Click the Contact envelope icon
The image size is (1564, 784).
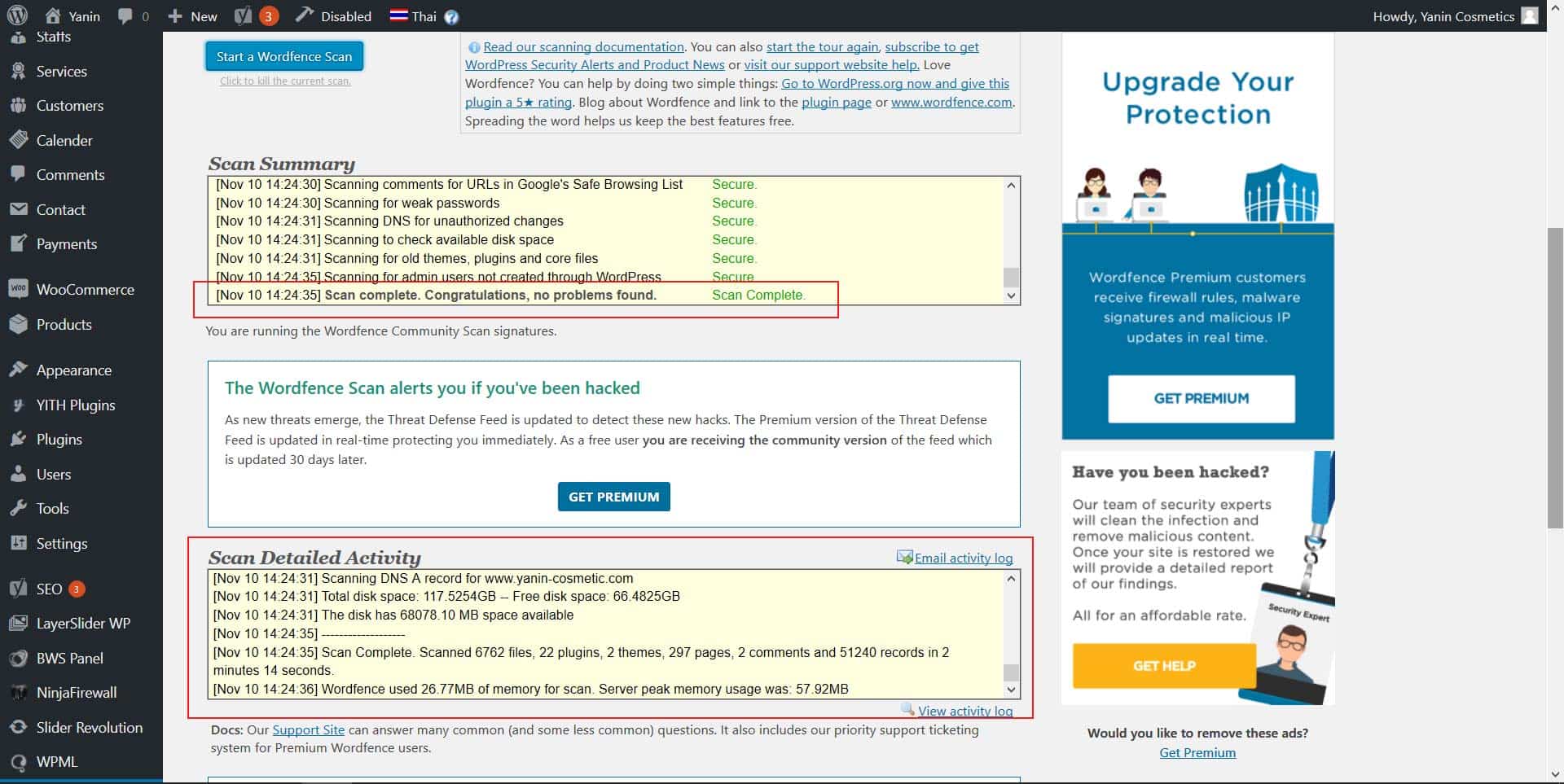coord(19,209)
